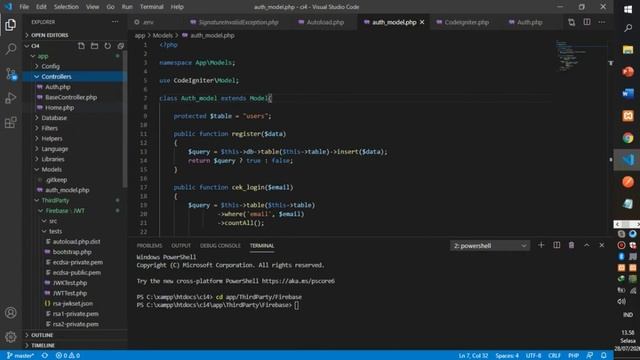Screen dimensions: 640x360
Task: Collapse all folders in explorer
Action: tap(120, 46)
